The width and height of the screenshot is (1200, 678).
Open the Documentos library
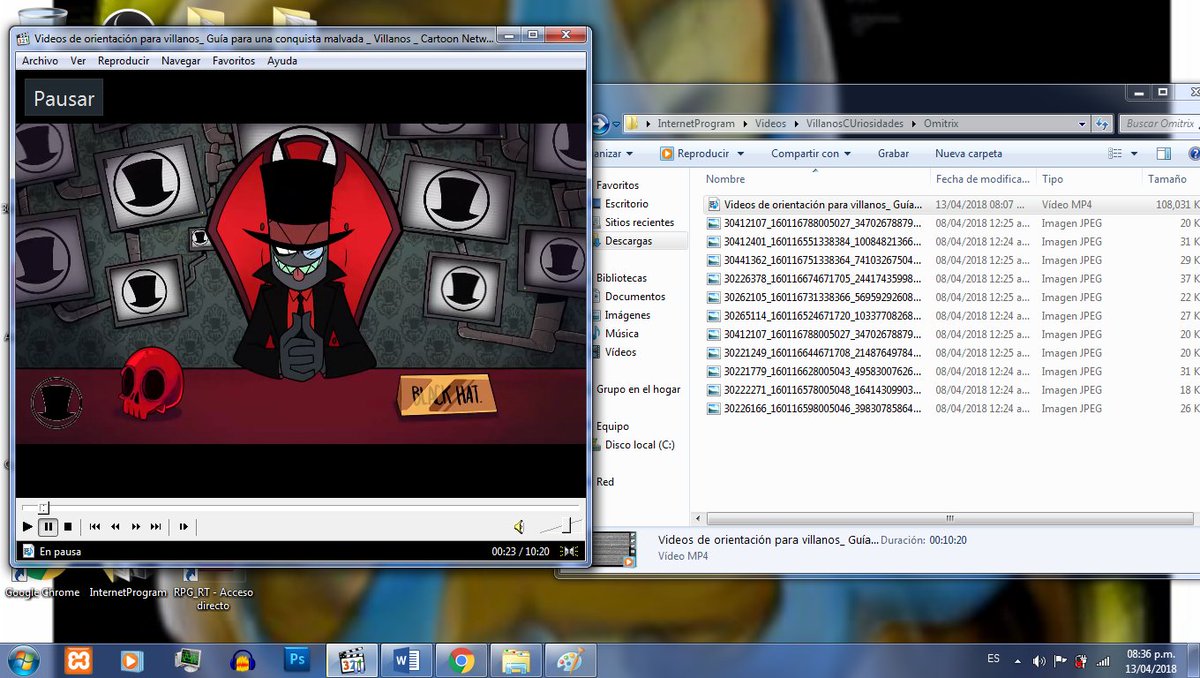click(x=634, y=296)
